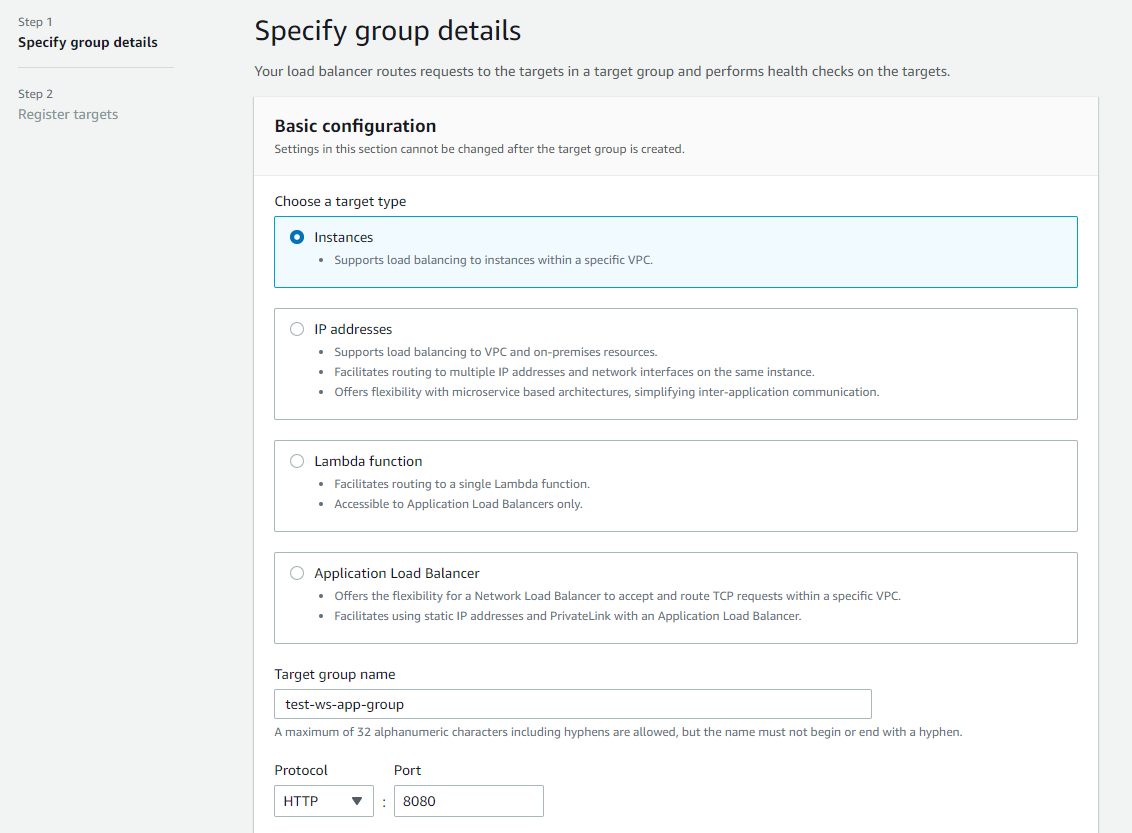Focus the Port field containing 8080

click(x=468, y=801)
